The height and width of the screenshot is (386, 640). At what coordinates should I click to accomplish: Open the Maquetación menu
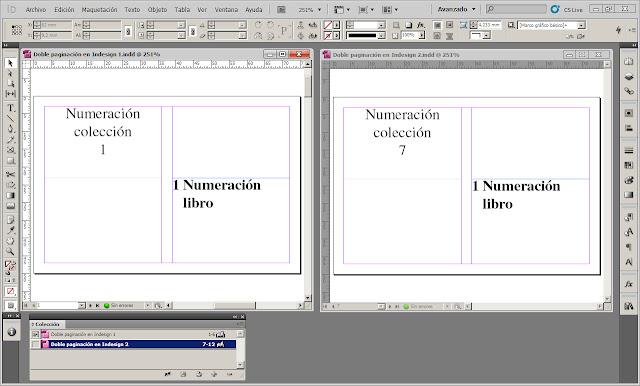(99, 9)
